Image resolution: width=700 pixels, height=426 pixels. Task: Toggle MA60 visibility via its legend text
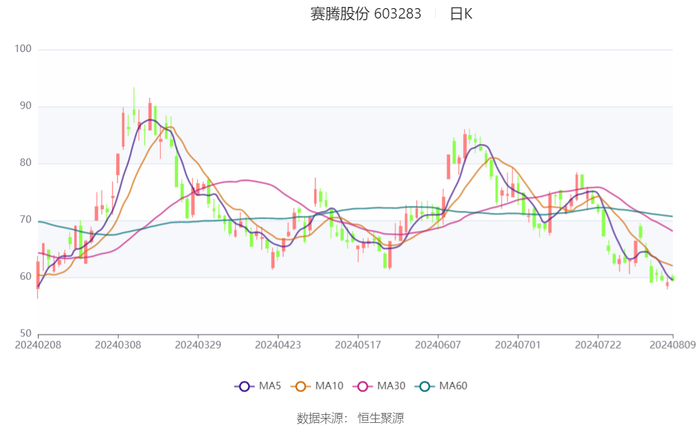(x=452, y=386)
